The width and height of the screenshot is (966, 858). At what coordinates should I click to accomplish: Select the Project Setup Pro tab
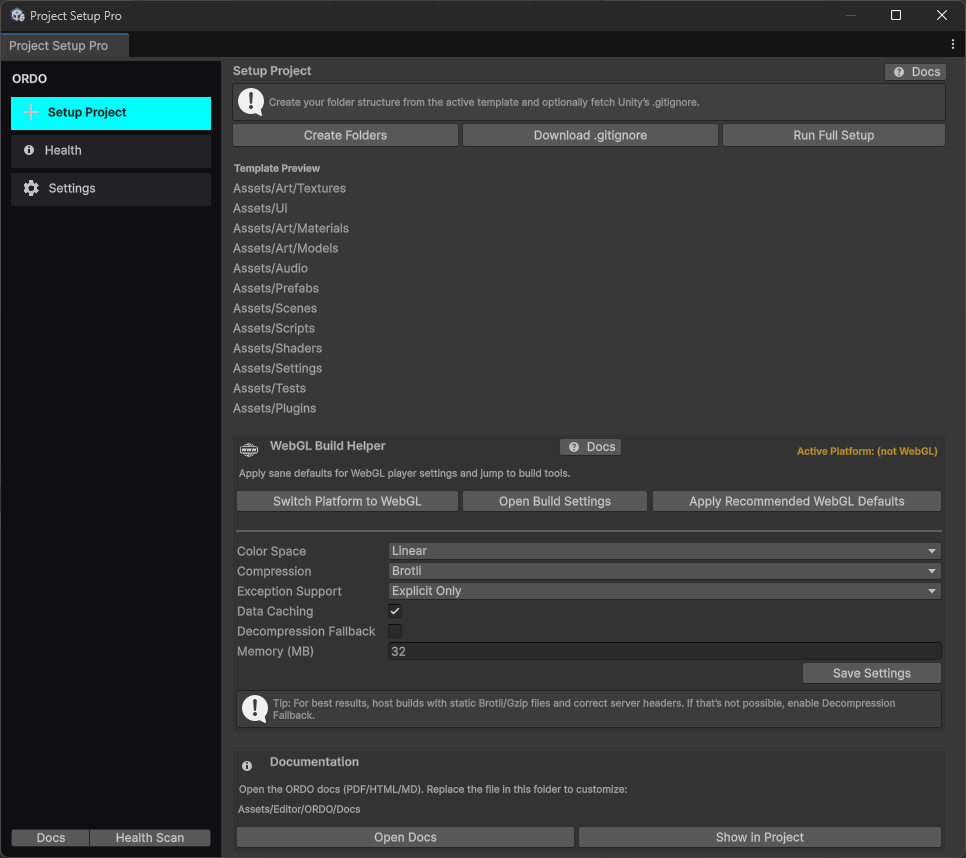(x=59, y=46)
